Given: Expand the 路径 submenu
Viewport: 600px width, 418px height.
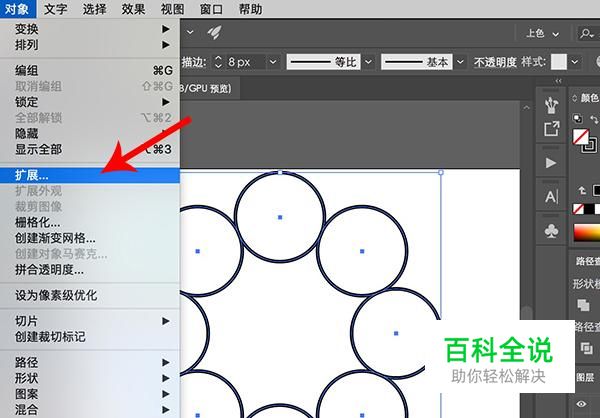Looking at the screenshot, I should (90, 362).
